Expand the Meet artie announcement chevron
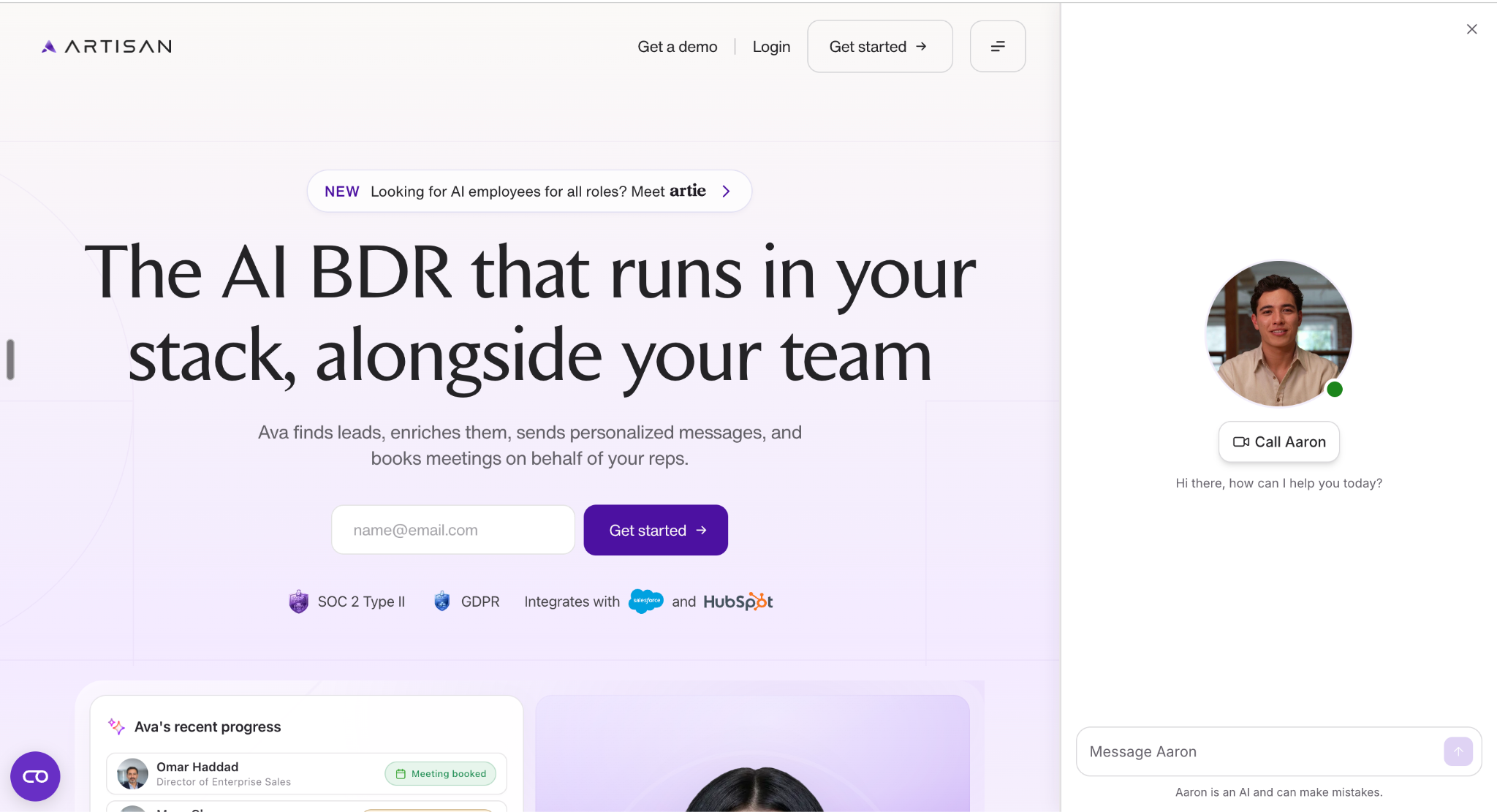The height and width of the screenshot is (812, 1497). tap(726, 191)
